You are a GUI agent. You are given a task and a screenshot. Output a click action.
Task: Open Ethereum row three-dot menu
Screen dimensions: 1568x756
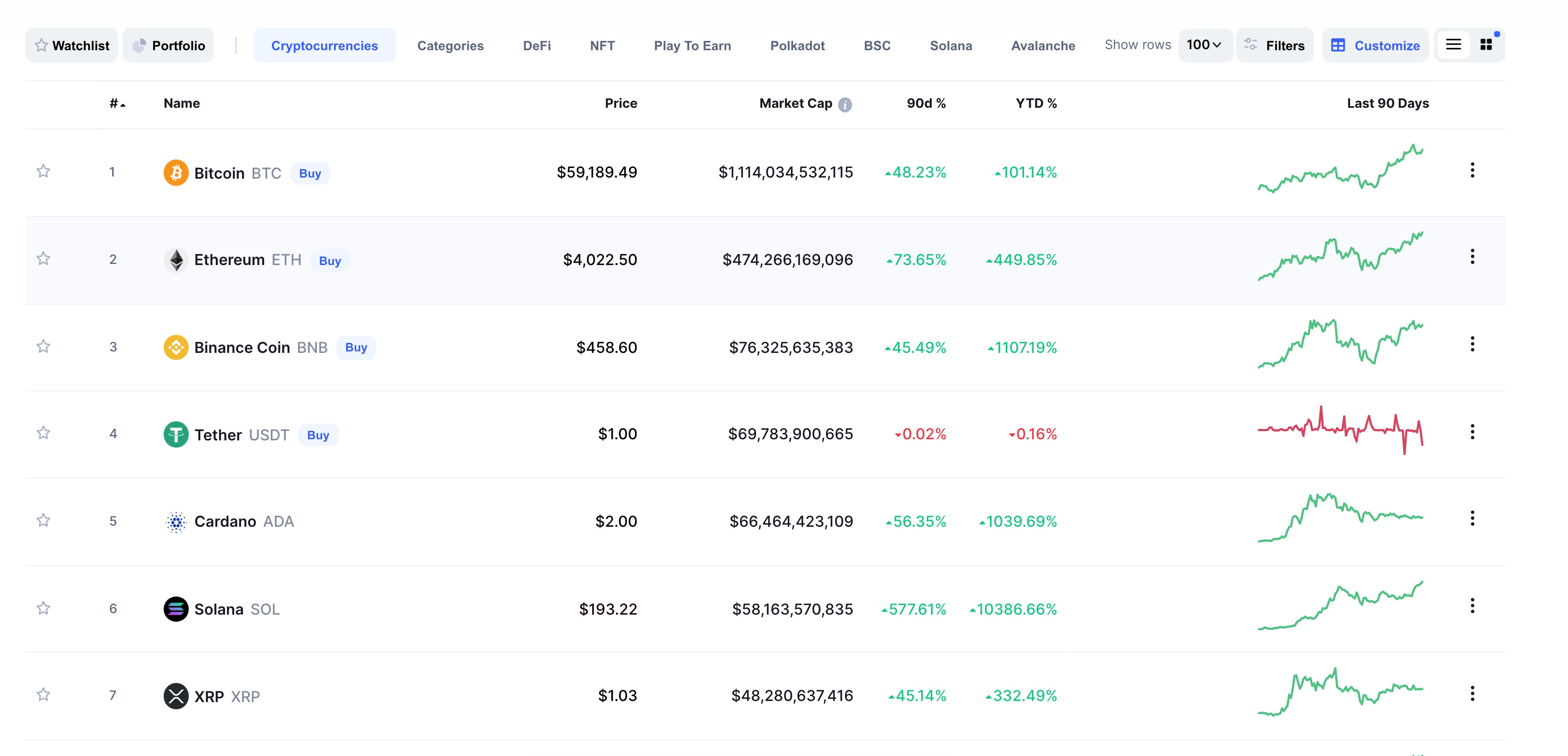click(x=1472, y=257)
